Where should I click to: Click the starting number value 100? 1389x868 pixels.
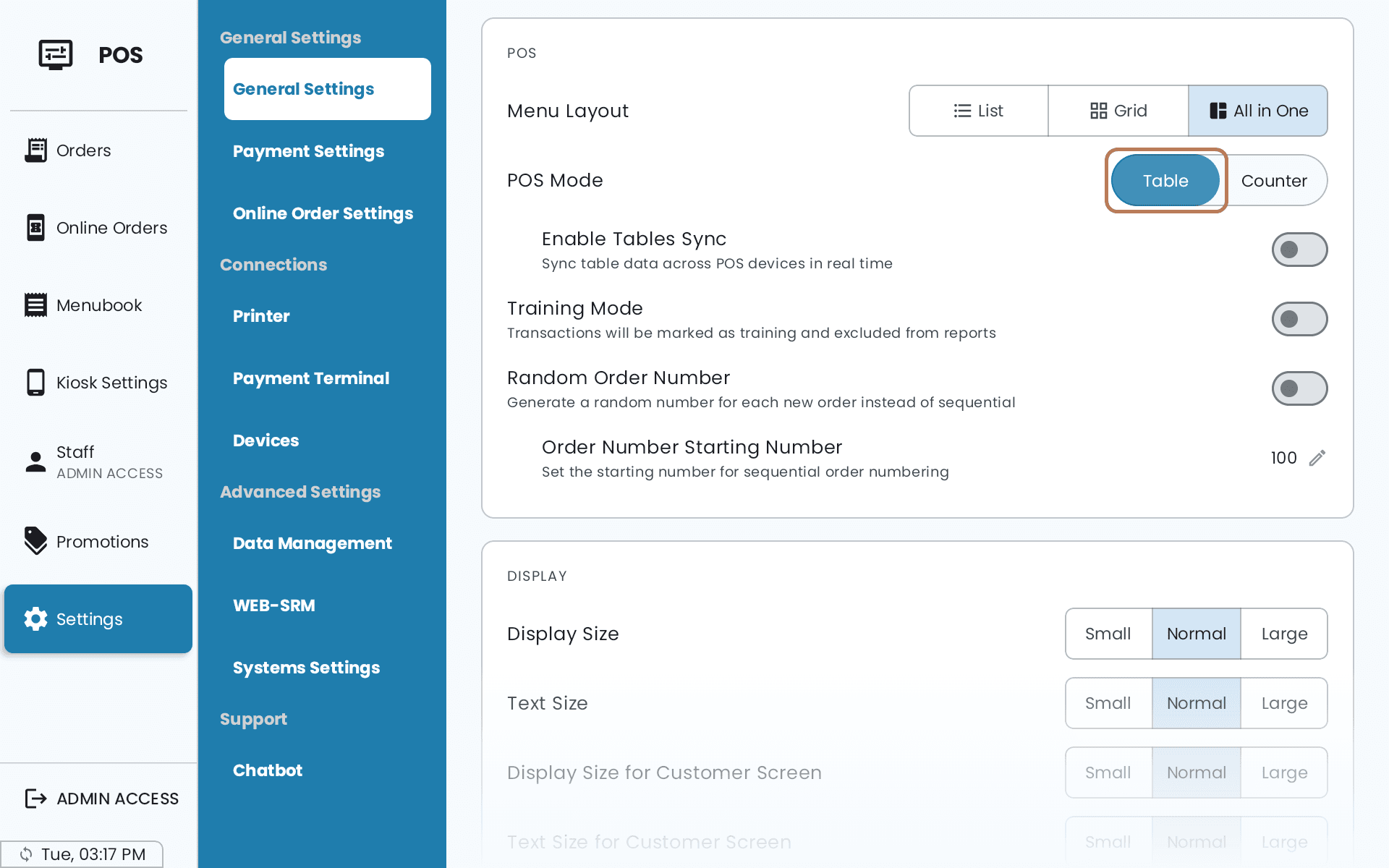(x=1283, y=458)
